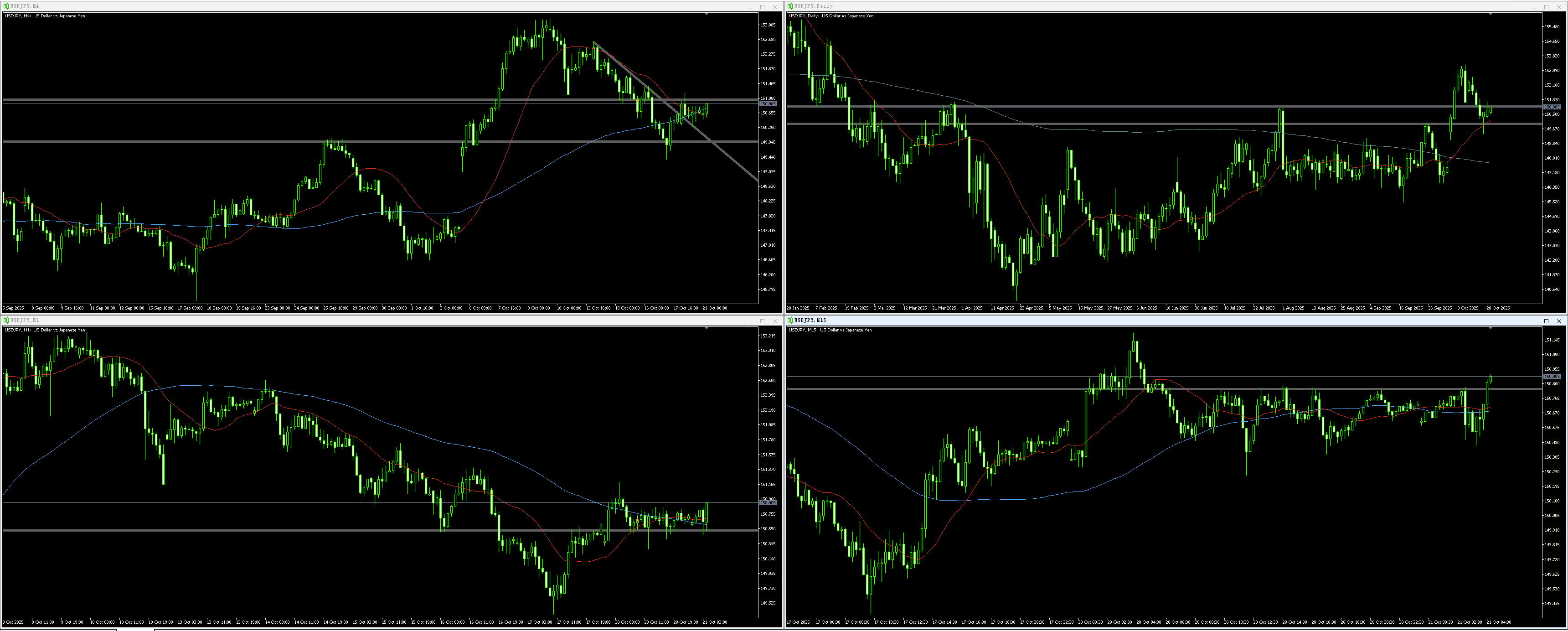
Task: Activate the USDJPY, H1 window title bar
Action: (365, 321)
